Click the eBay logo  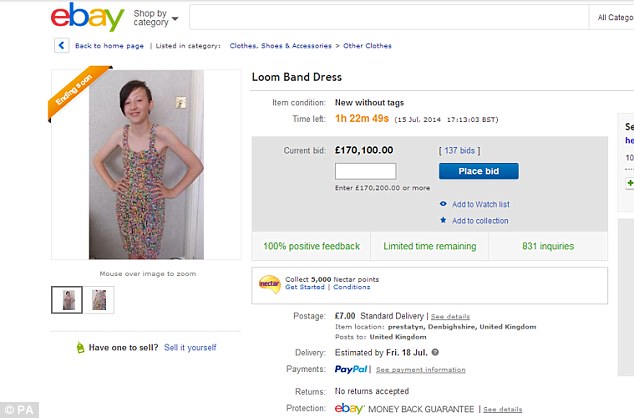tap(86, 17)
